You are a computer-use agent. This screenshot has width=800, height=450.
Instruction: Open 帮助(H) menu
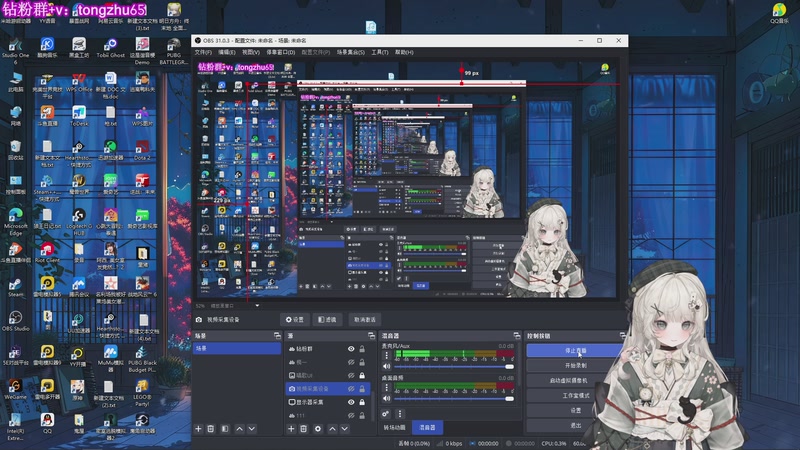tap(404, 53)
